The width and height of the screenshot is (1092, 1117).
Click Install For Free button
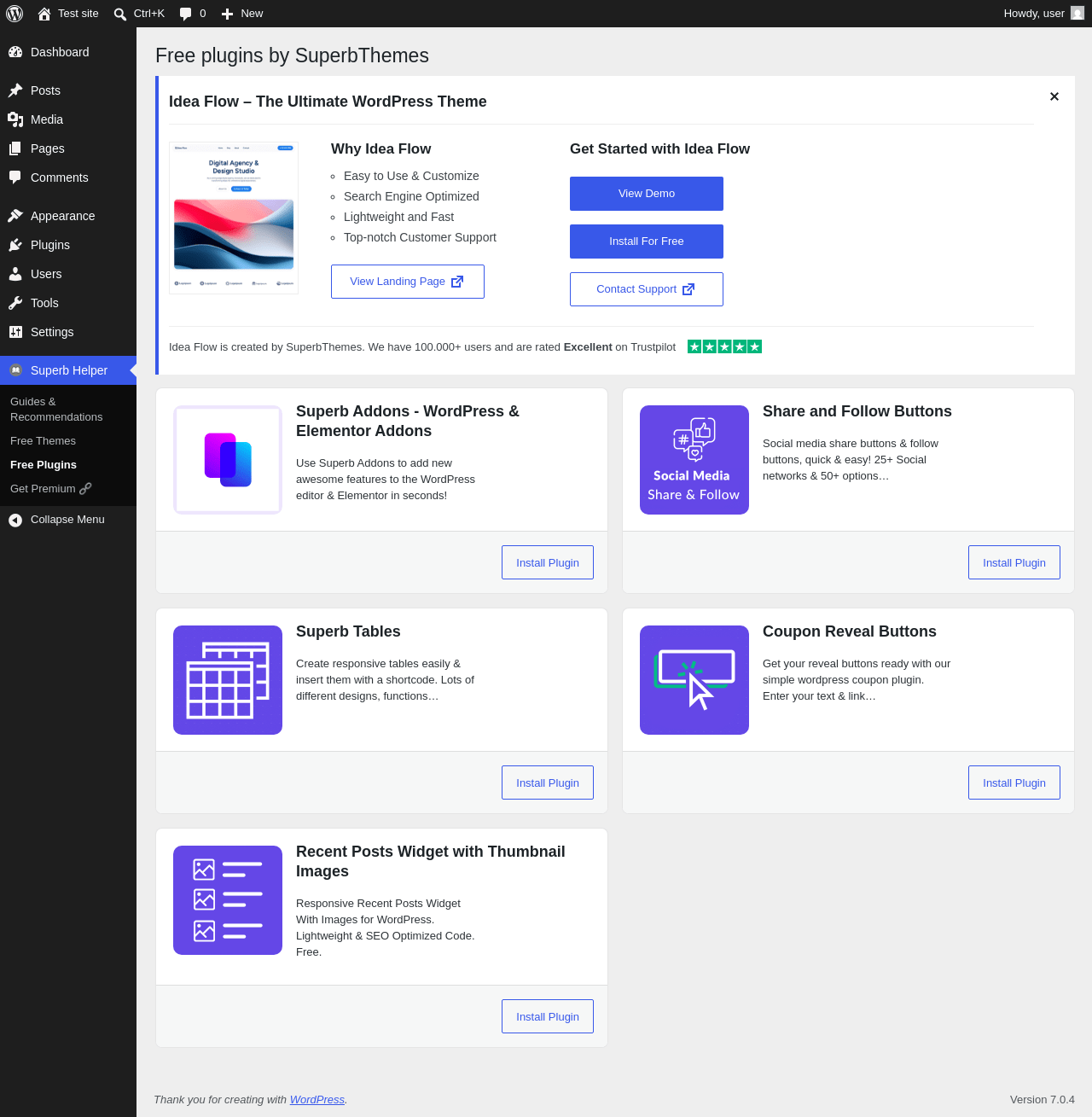[x=647, y=241]
